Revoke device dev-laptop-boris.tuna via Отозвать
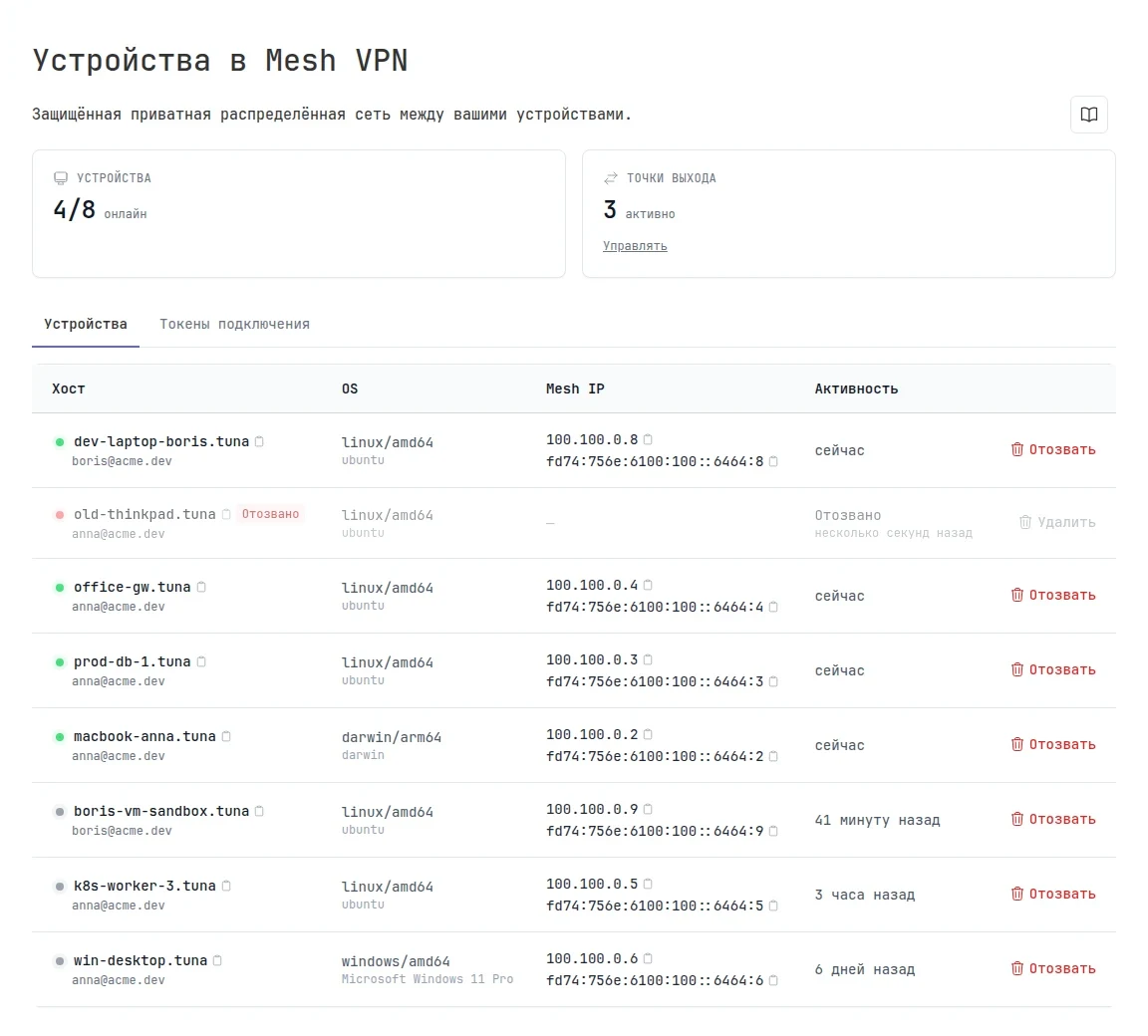This screenshot has height=1036, width=1148. pyautogui.click(x=1052, y=449)
